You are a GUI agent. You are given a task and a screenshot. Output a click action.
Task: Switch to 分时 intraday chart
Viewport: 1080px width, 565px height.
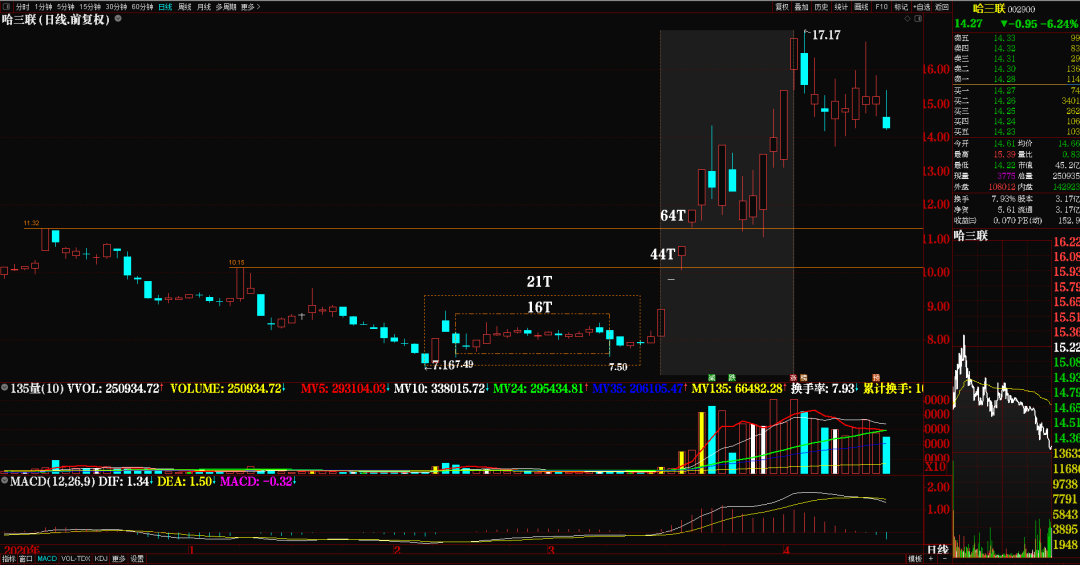pos(23,7)
